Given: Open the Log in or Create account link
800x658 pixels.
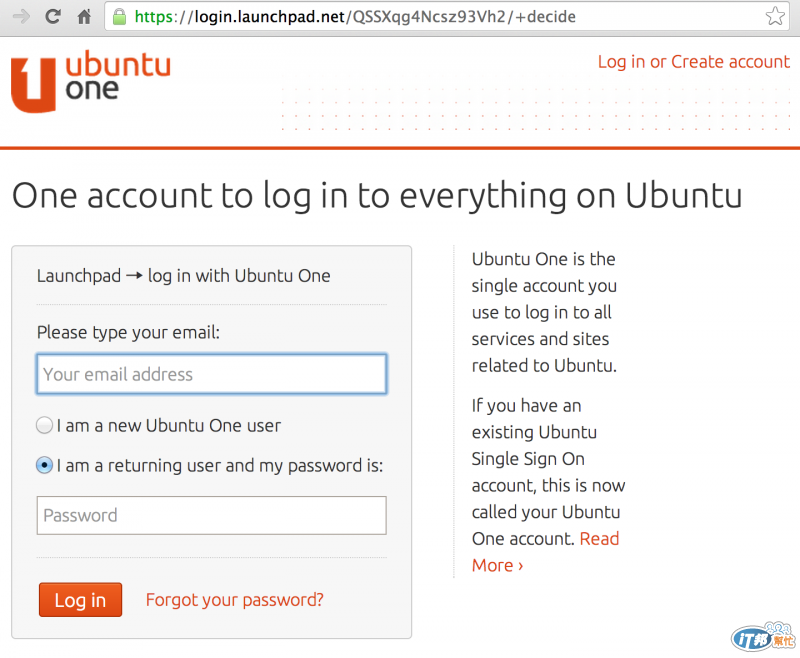Looking at the screenshot, I should coord(694,62).
